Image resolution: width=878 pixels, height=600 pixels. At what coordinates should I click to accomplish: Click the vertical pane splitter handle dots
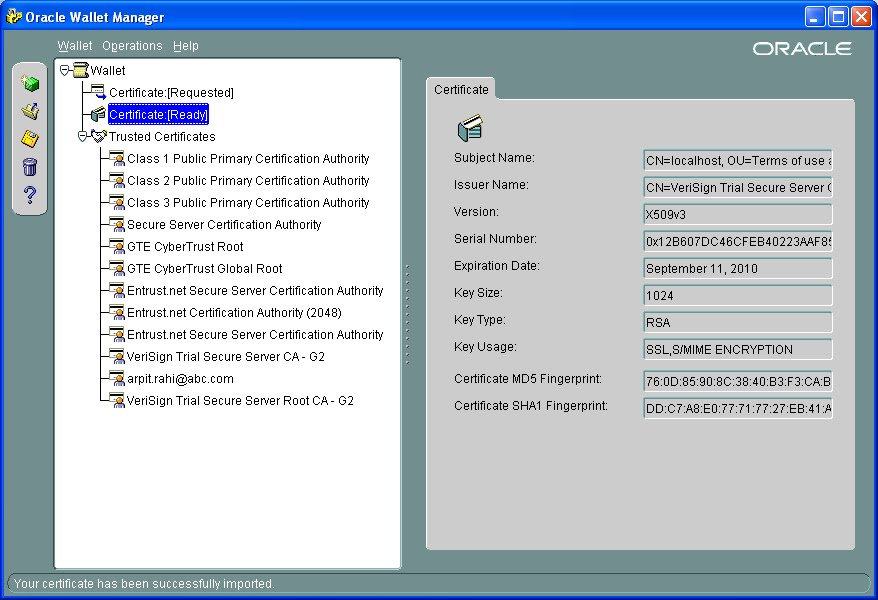point(407,314)
